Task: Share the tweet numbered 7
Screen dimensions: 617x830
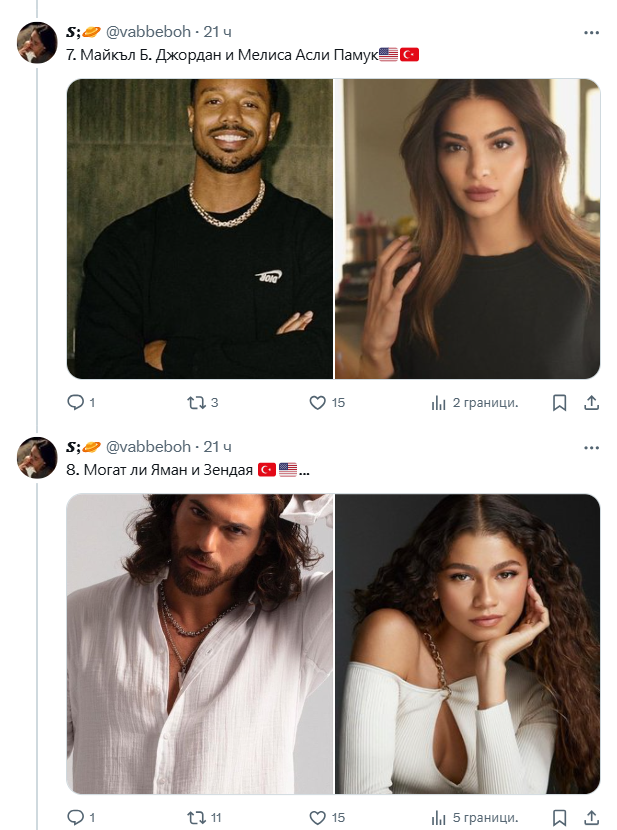Action: (591, 402)
